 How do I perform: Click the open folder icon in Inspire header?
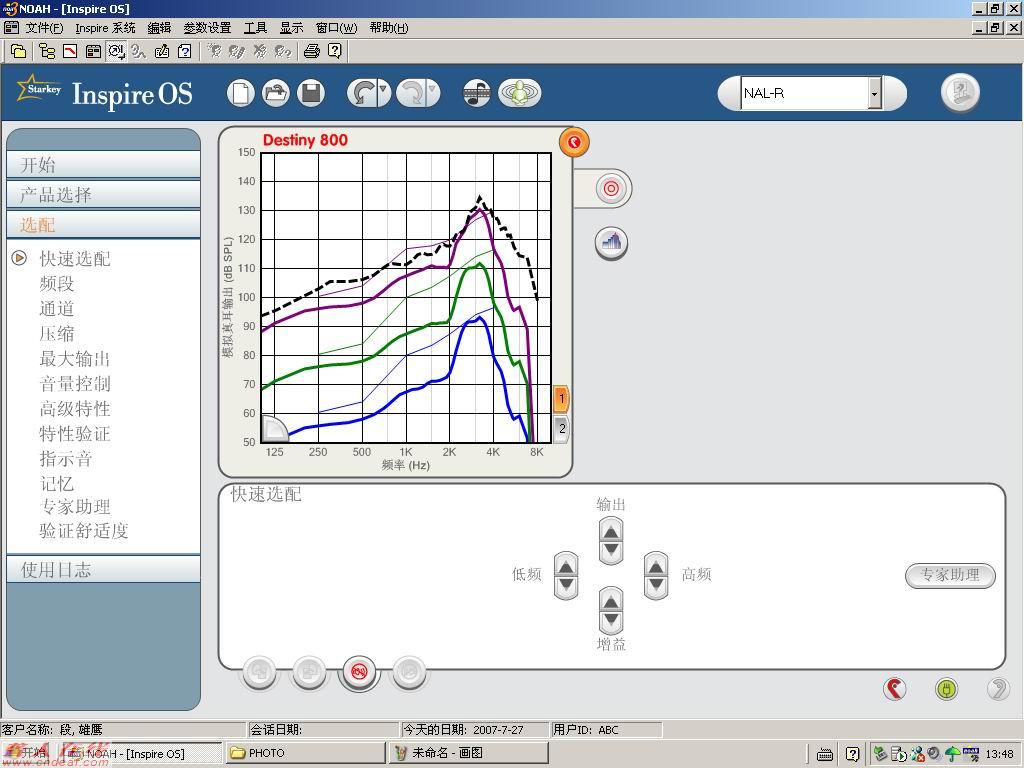point(276,93)
